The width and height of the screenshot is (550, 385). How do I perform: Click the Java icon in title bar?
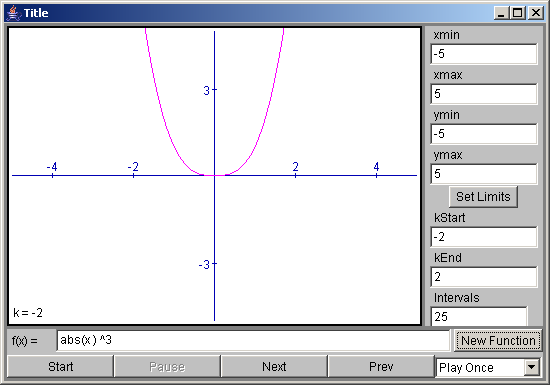pos(13,13)
